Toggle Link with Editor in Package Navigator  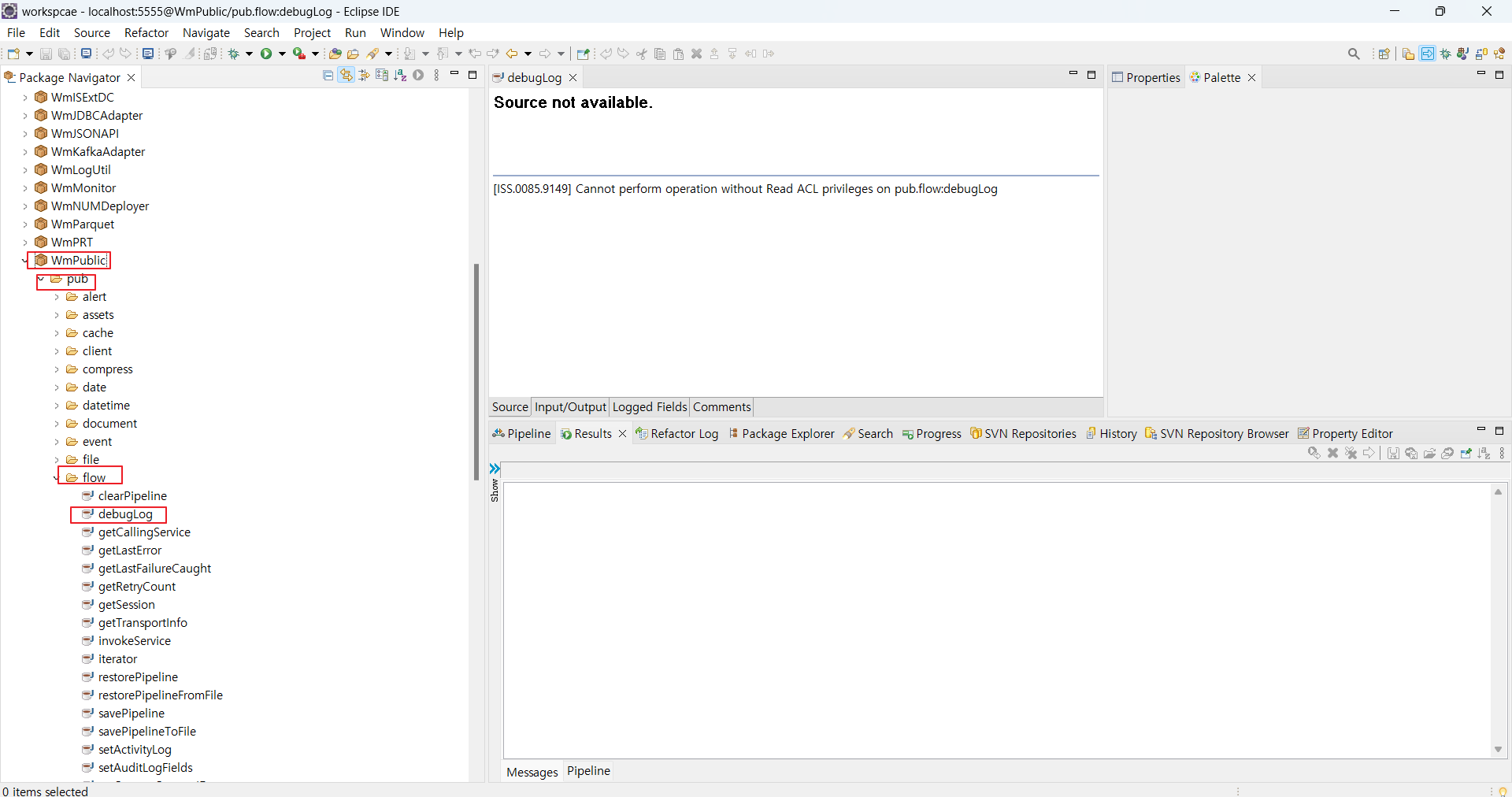point(346,75)
